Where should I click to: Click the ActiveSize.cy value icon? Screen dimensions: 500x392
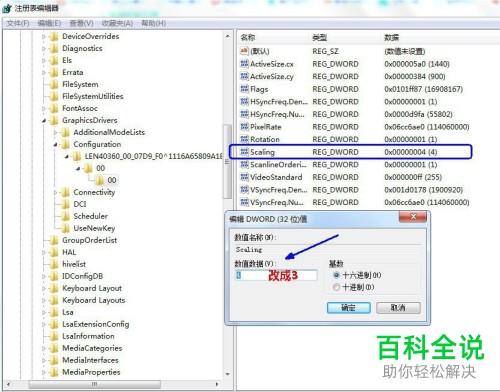tap(244, 76)
